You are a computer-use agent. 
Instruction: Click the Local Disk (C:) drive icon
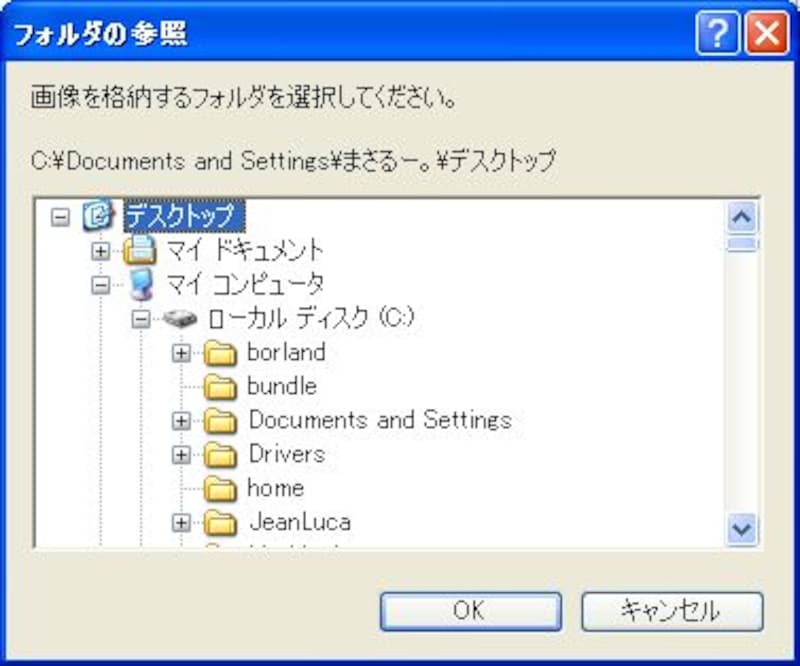pyautogui.click(x=180, y=318)
